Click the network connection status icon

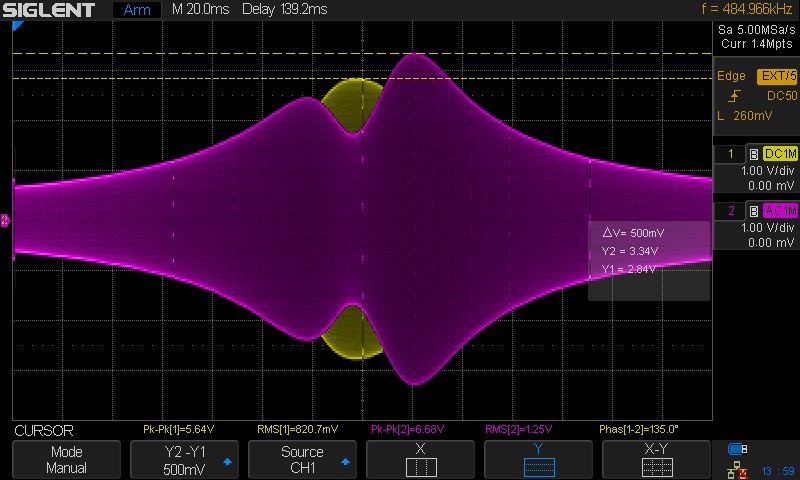(x=738, y=468)
